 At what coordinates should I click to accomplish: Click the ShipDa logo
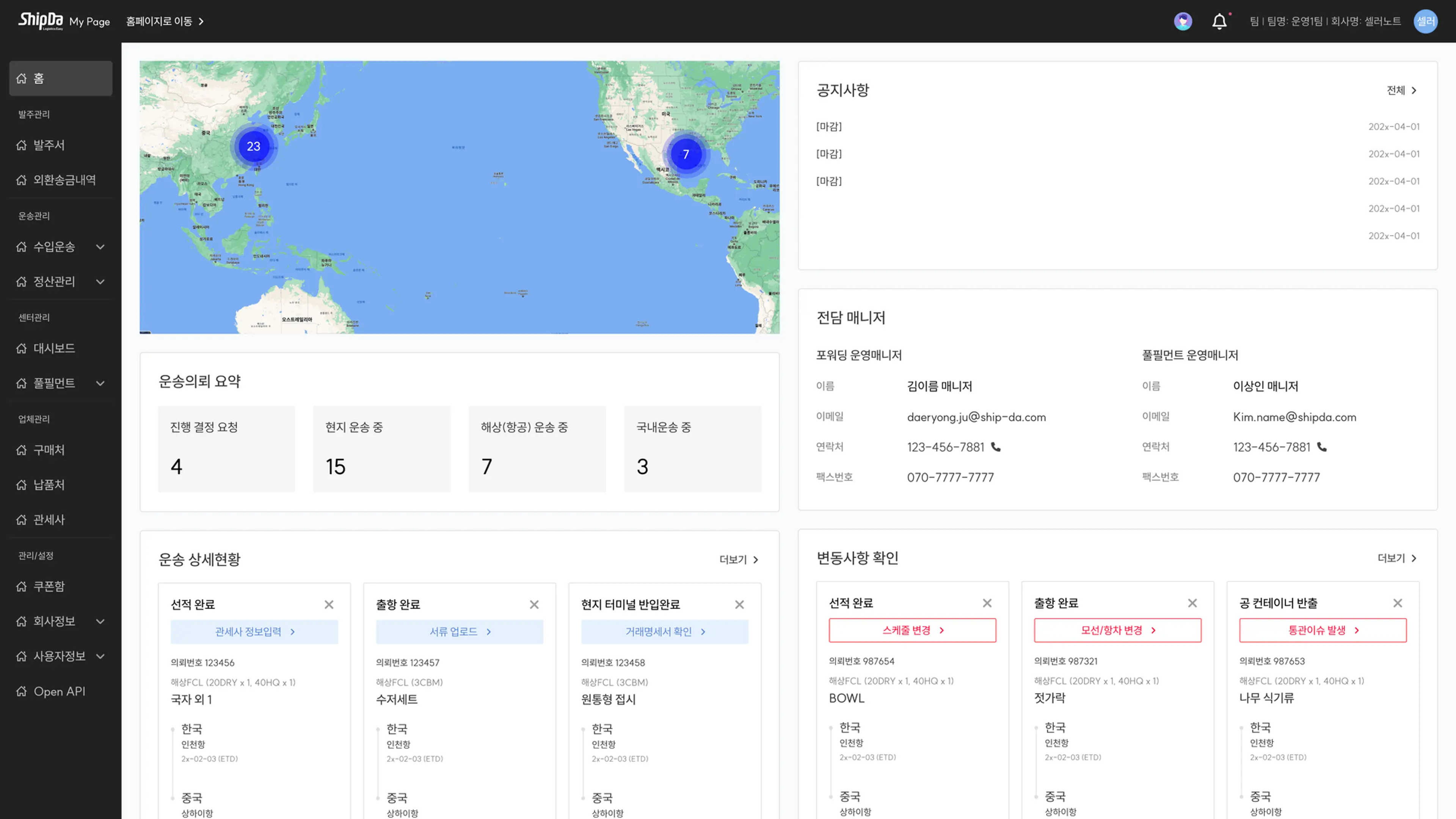pyautogui.click(x=40, y=21)
